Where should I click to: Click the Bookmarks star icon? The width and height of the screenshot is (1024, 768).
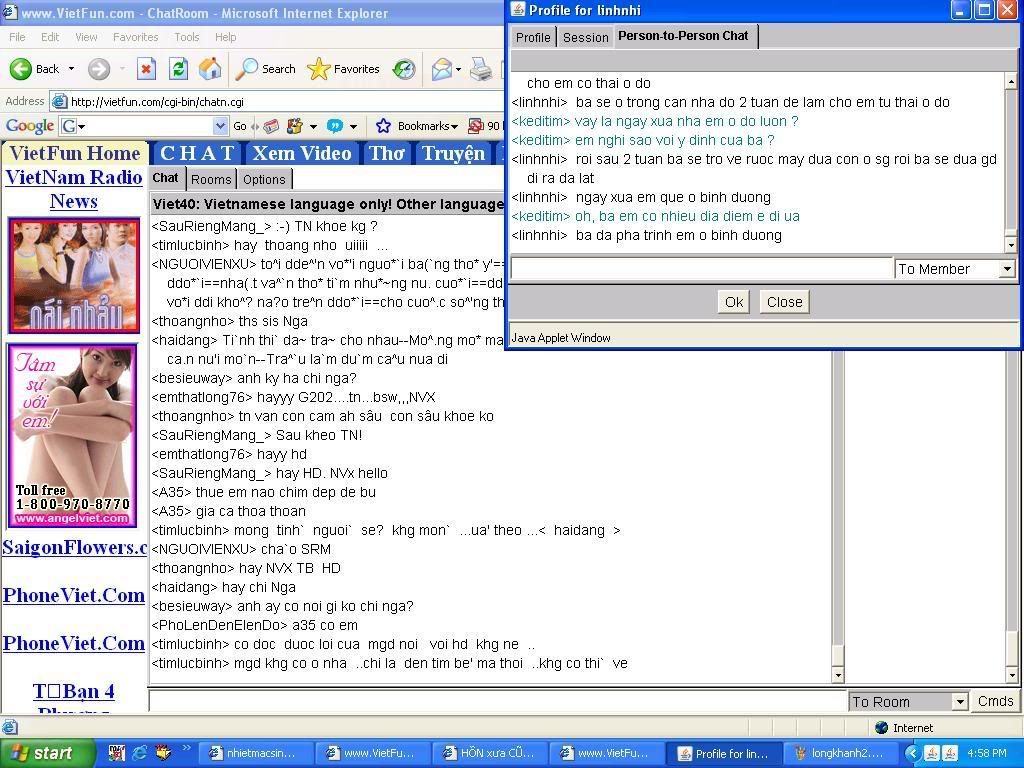[383, 125]
